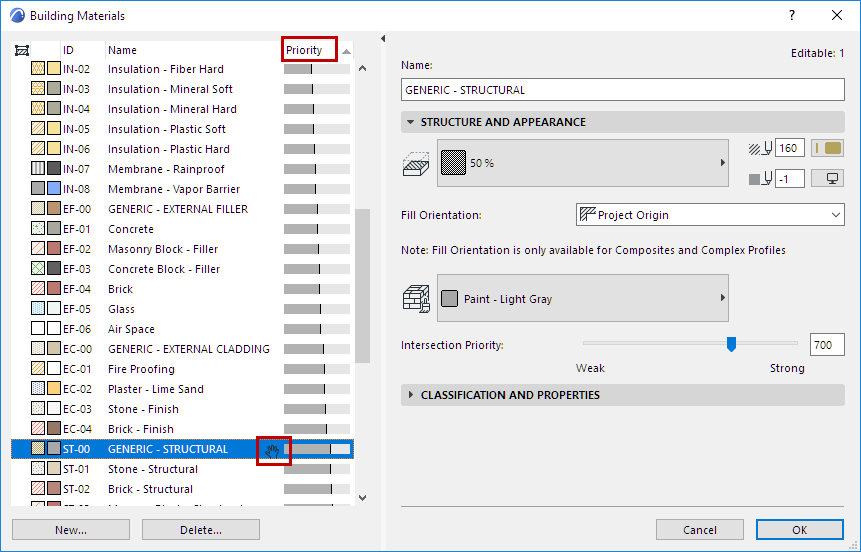This screenshot has height=552, width=861.
Task: Select the Stone - Finish row
Action: [182, 409]
